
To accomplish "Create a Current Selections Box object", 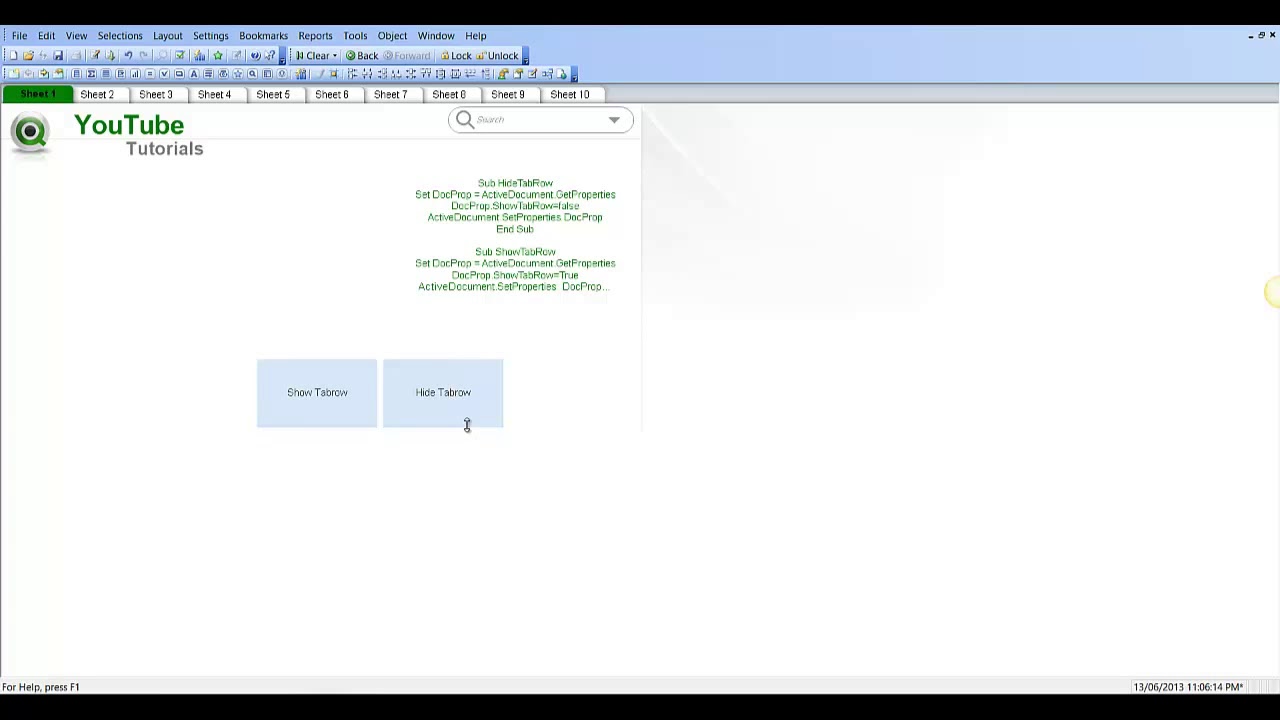I will pyautogui.click(x=164, y=74).
